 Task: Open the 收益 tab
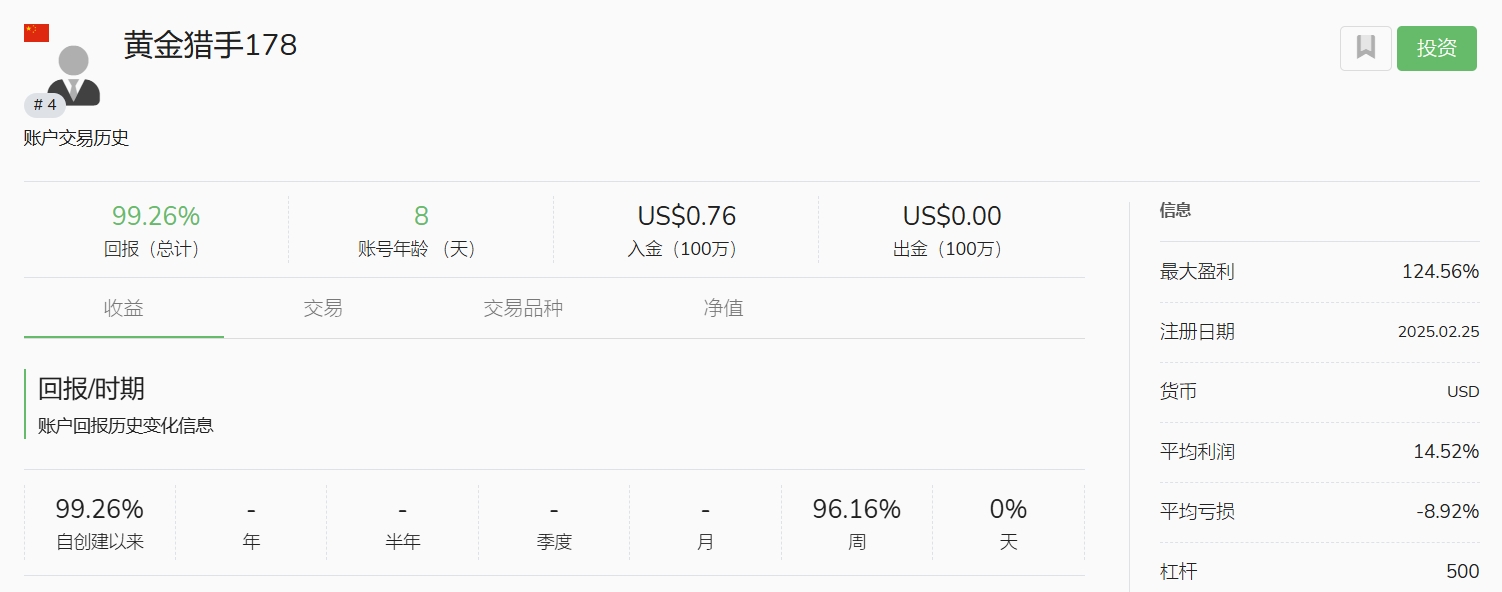click(x=124, y=308)
